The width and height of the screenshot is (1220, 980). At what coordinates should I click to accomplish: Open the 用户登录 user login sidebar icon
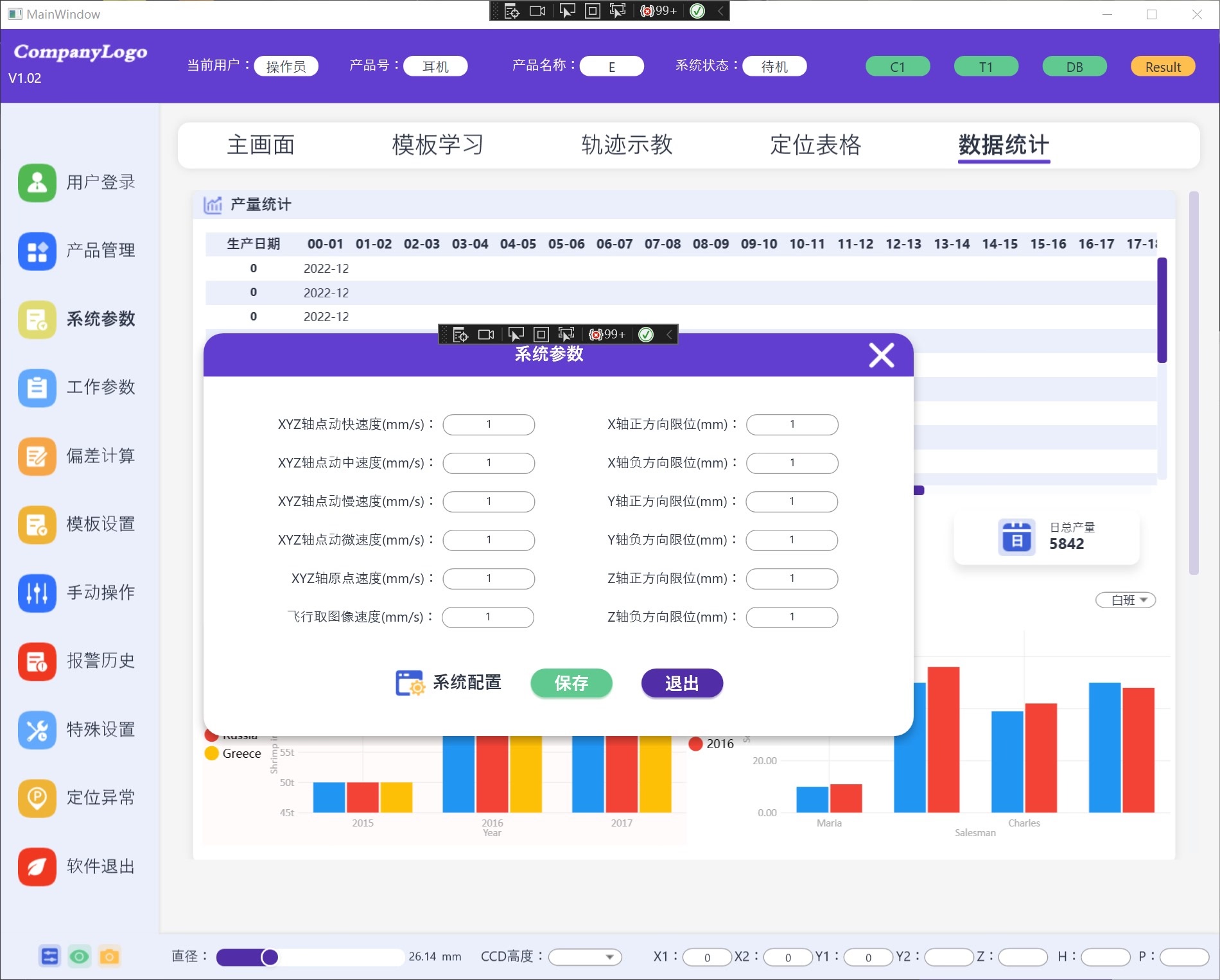click(37, 183)
